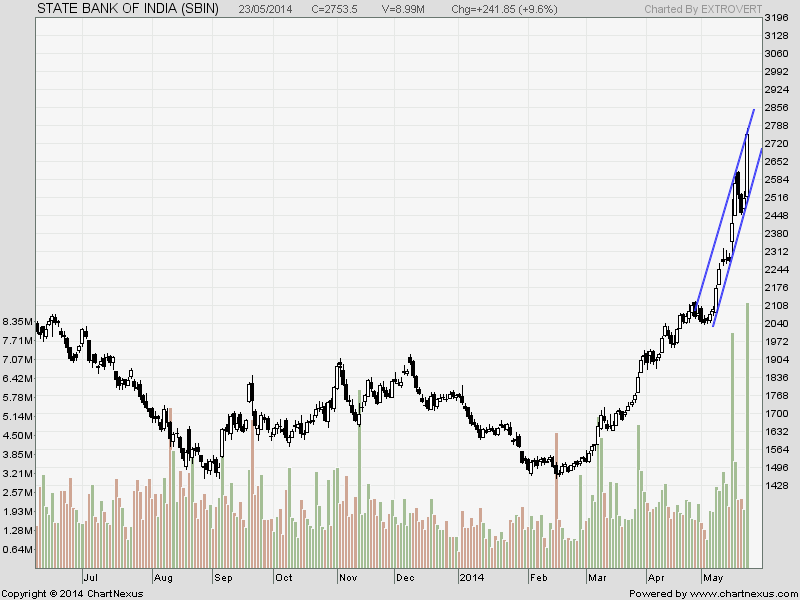
Task: Select the Jul marker on the time axis
Action: 90,577
